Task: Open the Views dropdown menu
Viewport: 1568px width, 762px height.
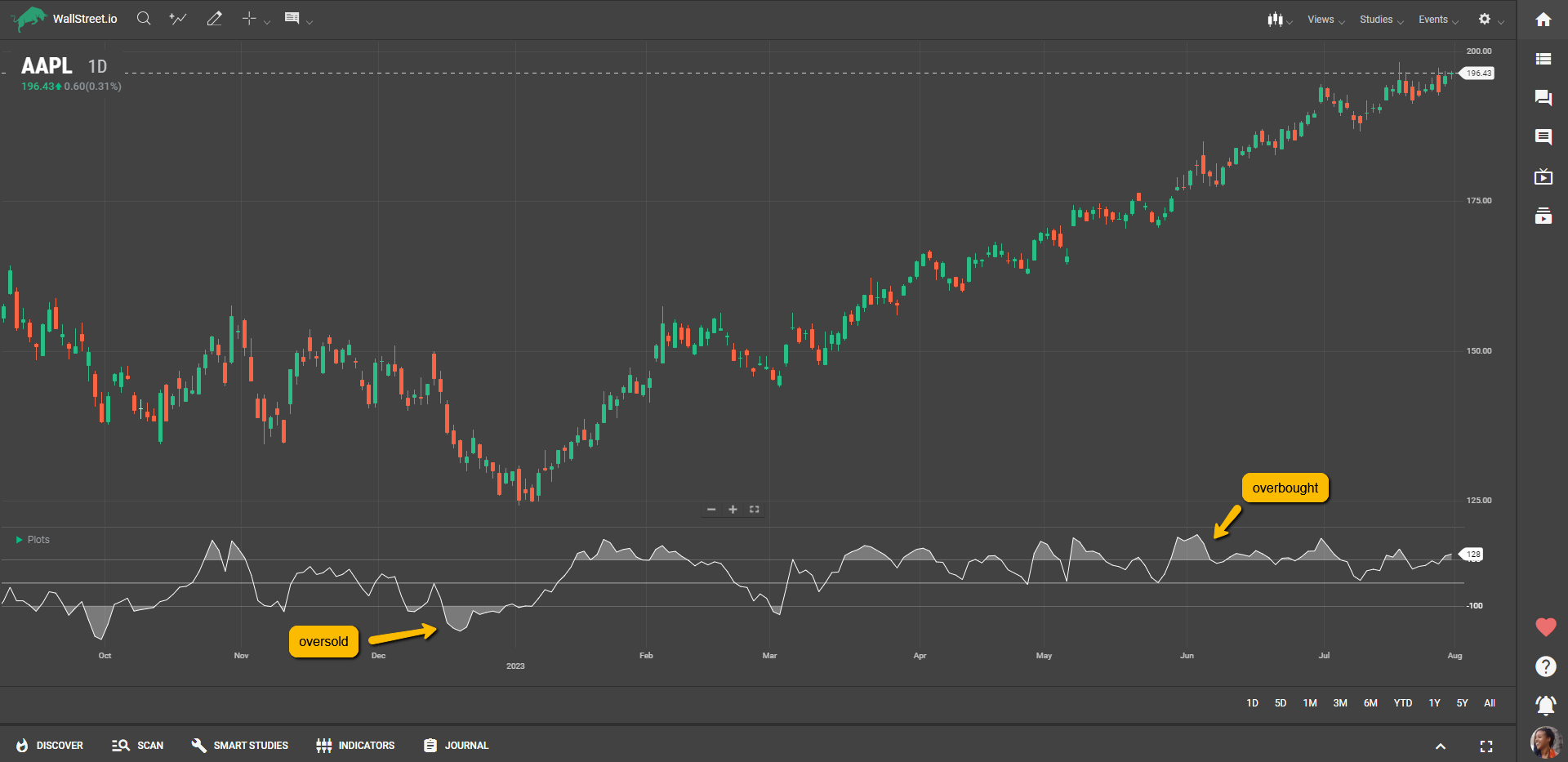Action: click(1325, 20)
